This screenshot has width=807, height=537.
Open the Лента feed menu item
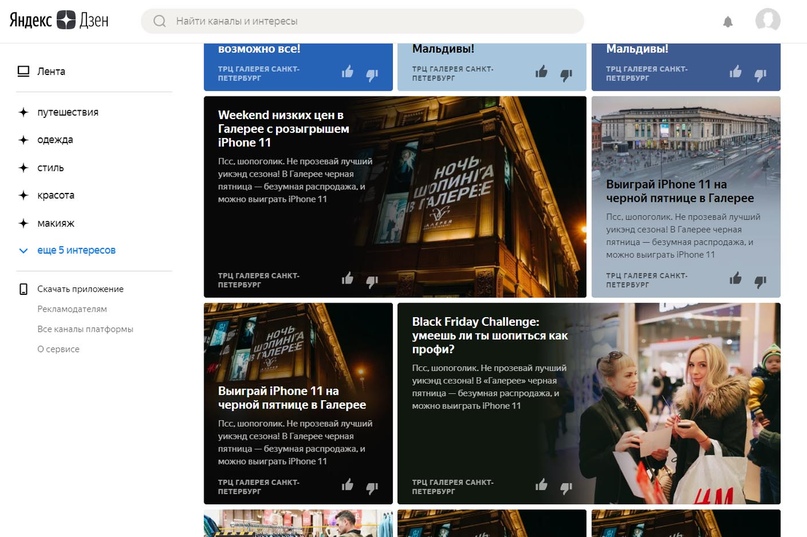(51, 72)
